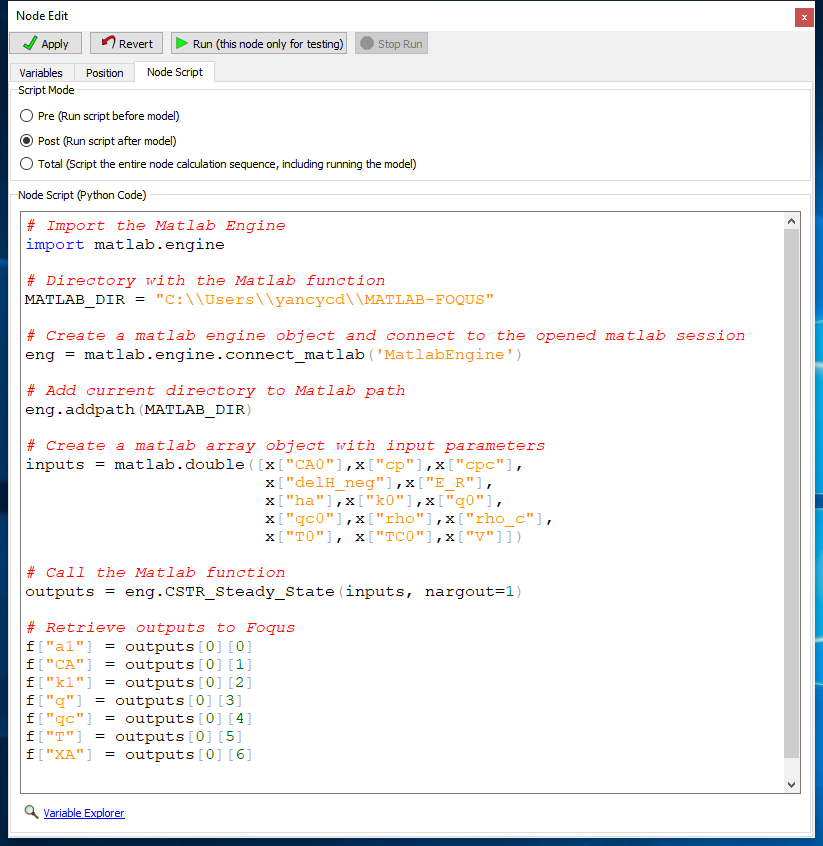Click the f["q"] output assignment line
This screenshot has height=846, width=823.
point(134,701)
